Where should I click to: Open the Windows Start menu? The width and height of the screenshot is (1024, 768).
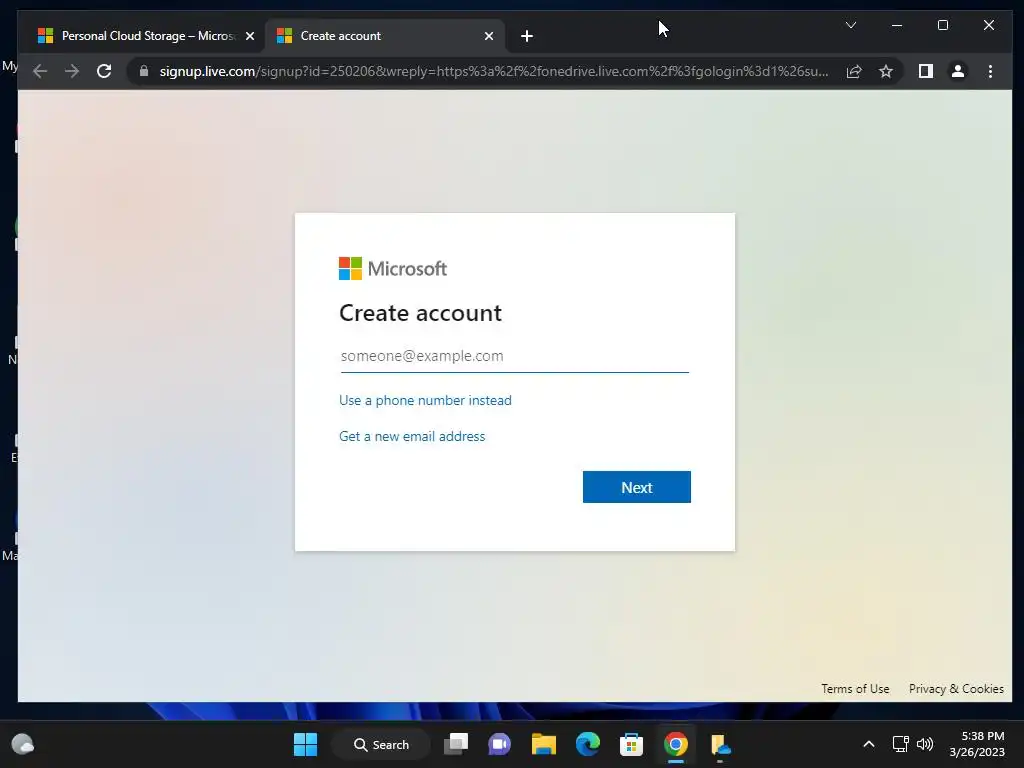(x=305, y=744)
